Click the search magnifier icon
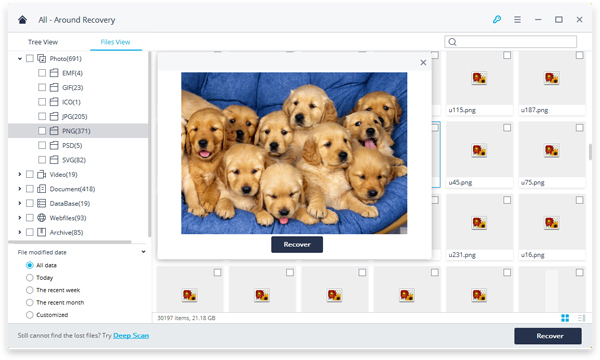The width and height of the screenshot is (600, 360). [x=453, y=42]
